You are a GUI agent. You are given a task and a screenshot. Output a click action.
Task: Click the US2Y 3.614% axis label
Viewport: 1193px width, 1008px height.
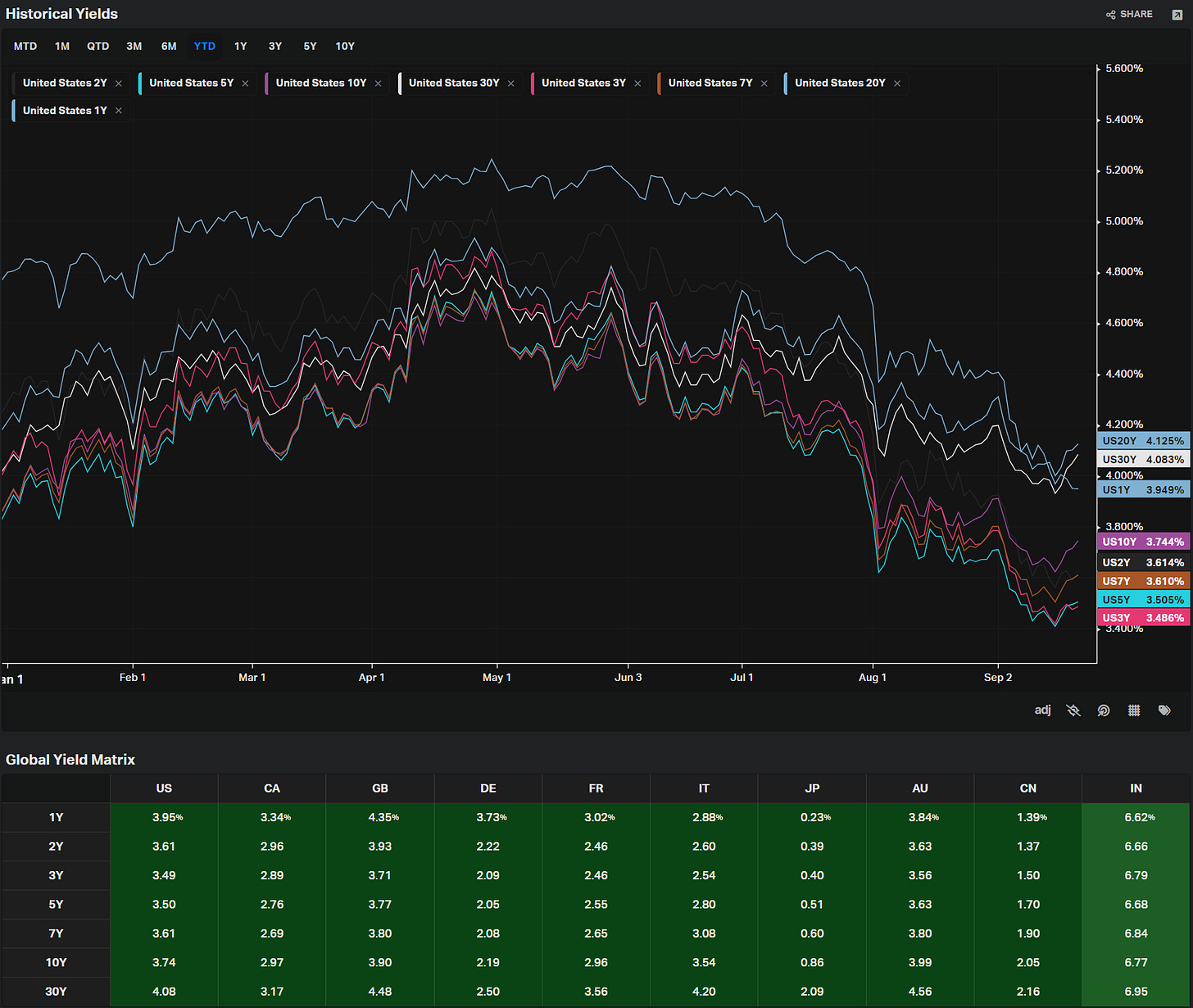point(1143,562)
